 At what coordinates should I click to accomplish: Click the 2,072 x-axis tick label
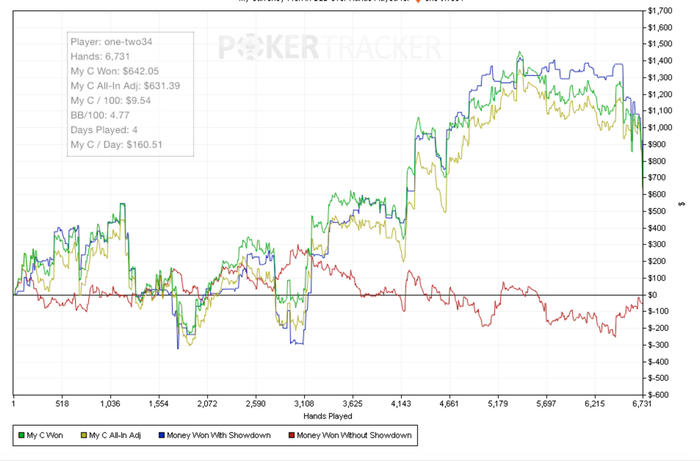pos(207,404)
